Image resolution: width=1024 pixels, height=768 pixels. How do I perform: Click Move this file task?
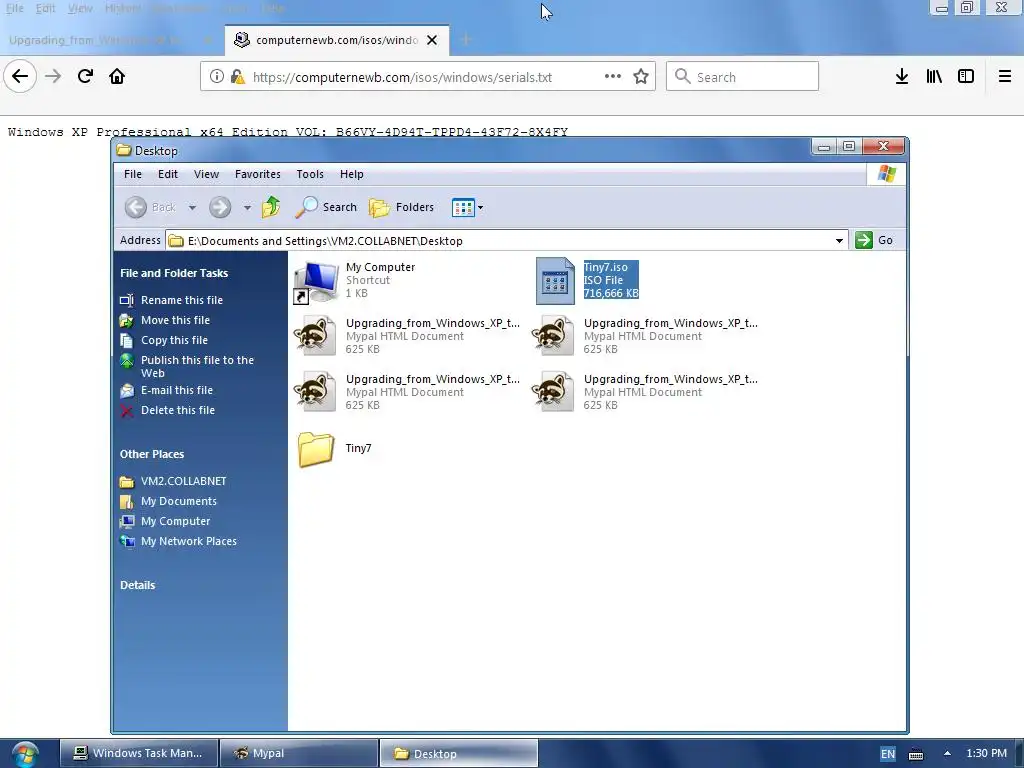tap(165, 320)
